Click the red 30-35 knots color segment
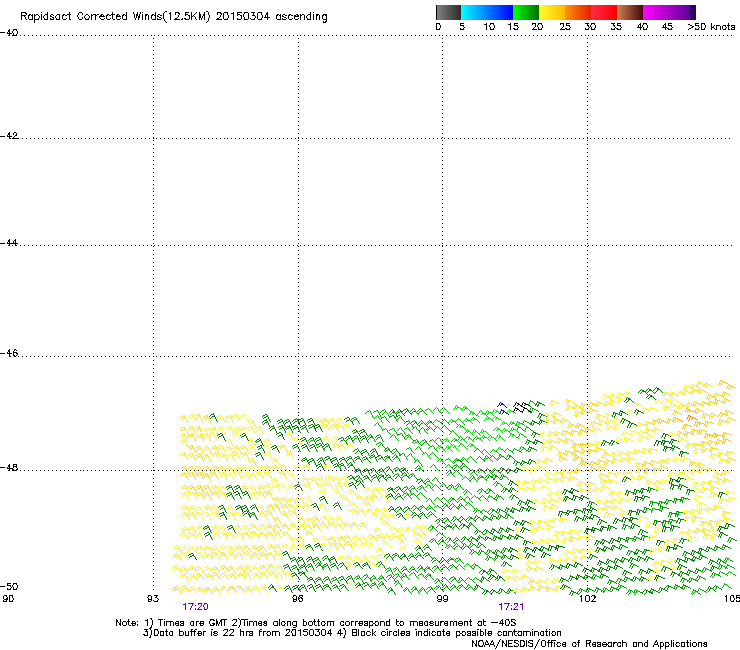 (x=604, y=12)
